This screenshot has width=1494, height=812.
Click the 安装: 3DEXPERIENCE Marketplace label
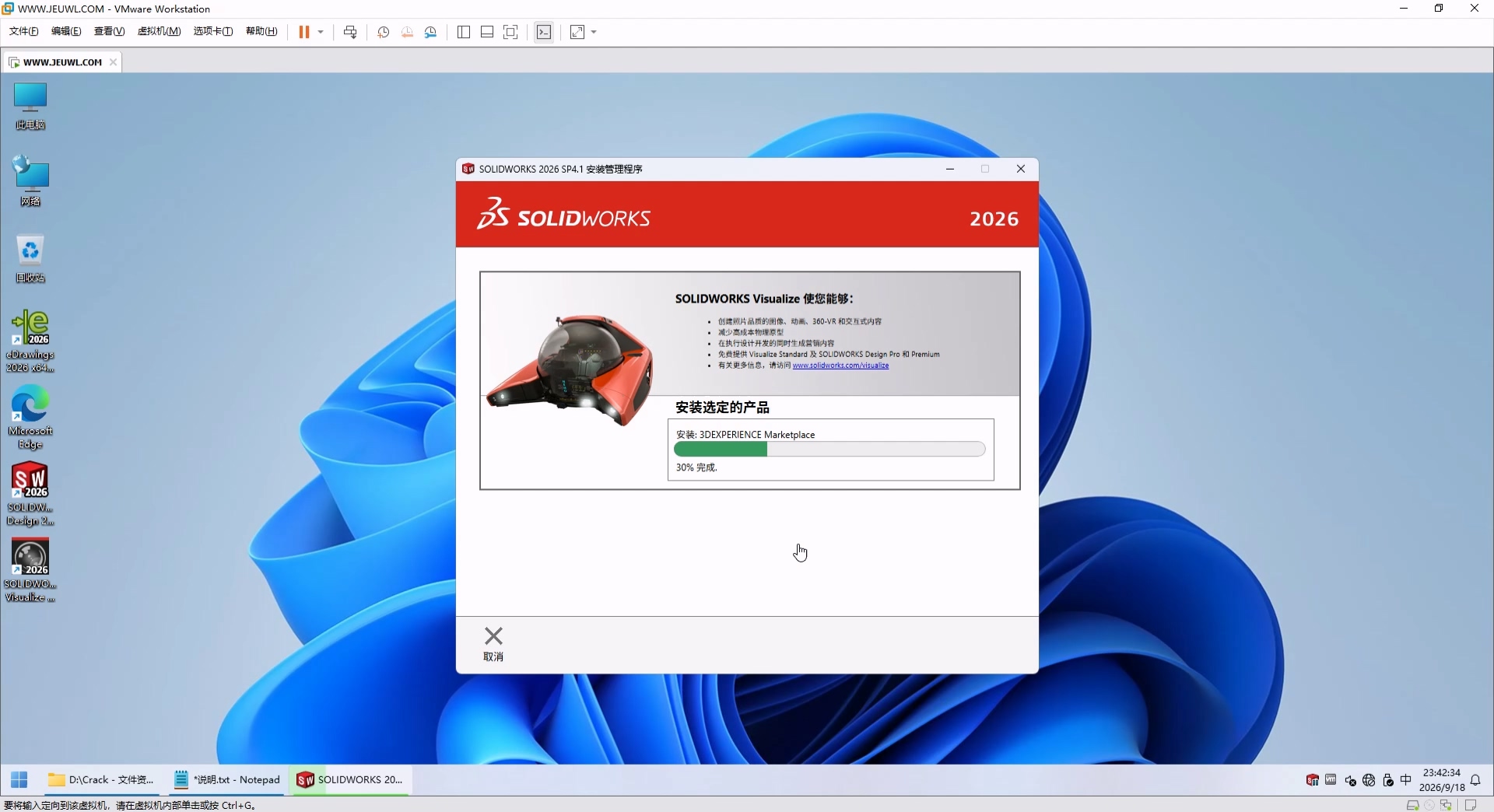click(x=745, y=435)
